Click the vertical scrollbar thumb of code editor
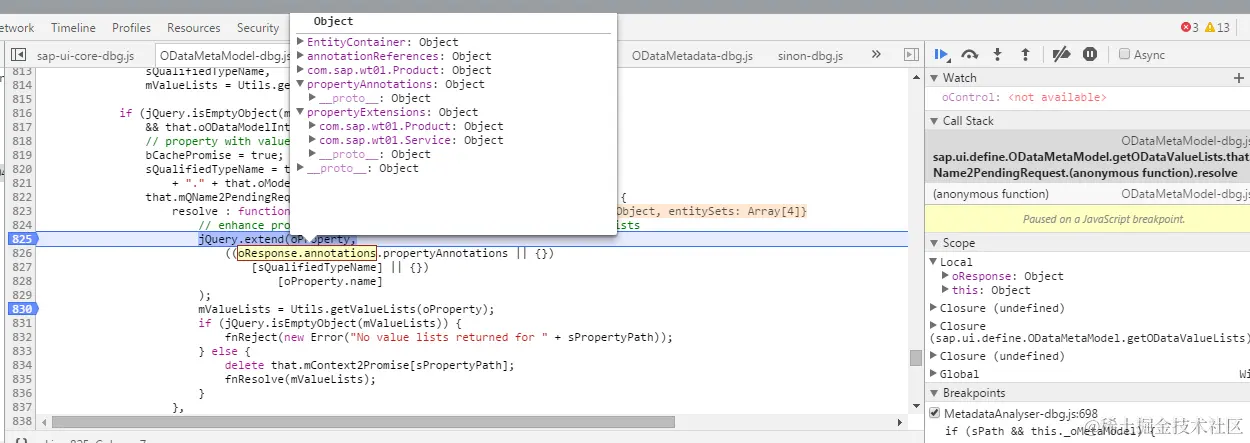The width and height of the screenshot is (1250, 443). (915, 357)
